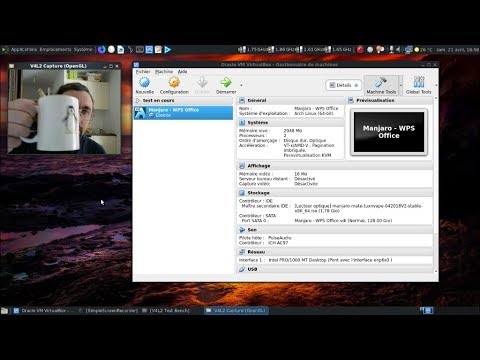Click the Stockage section icon
The width and height of the screenshot is (480, 360).
point(242,193)
